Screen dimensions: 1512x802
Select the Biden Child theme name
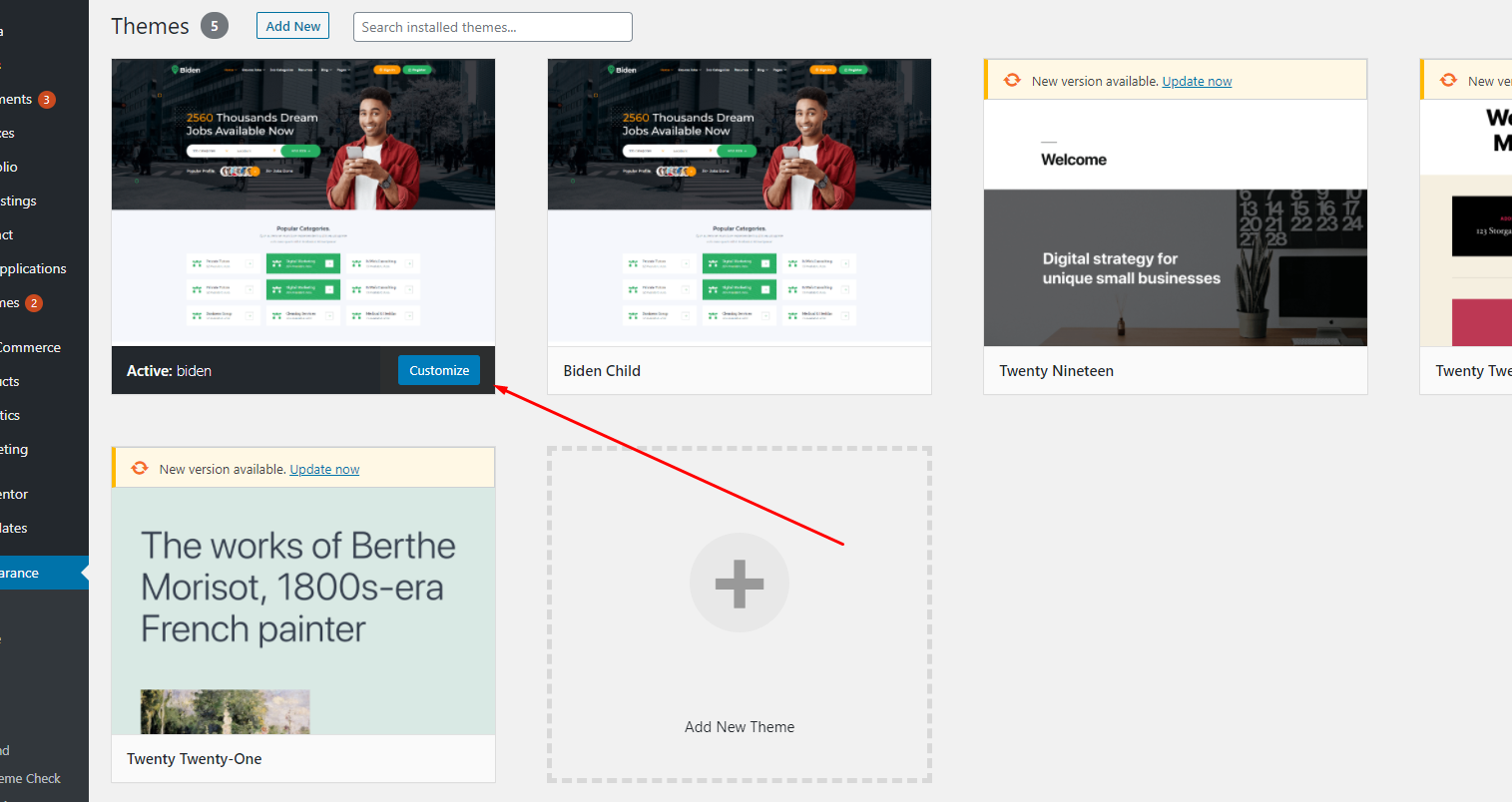click(602, 371)
